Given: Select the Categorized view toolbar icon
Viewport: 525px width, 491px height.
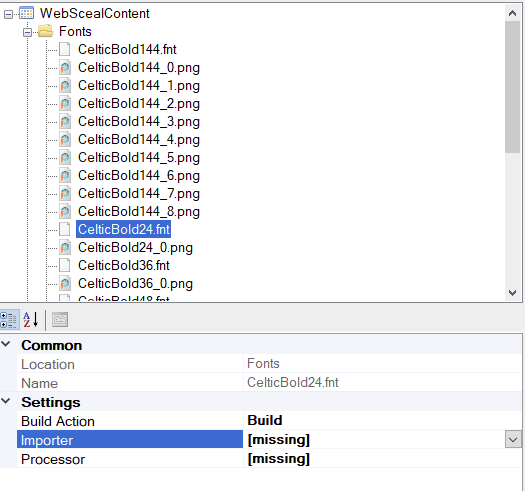Looking at the screenshot, I should (x=9, y=320).
